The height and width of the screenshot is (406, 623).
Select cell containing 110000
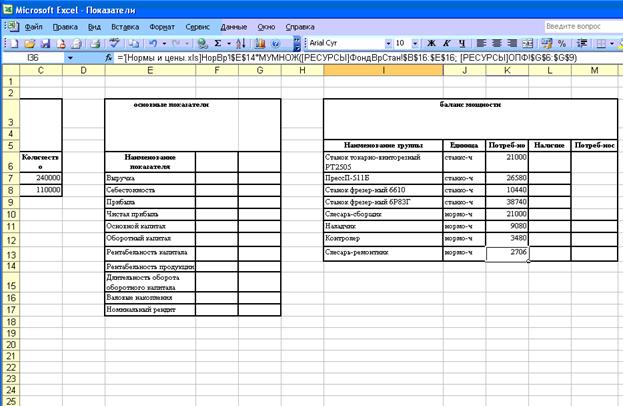(x=41, y=190)
